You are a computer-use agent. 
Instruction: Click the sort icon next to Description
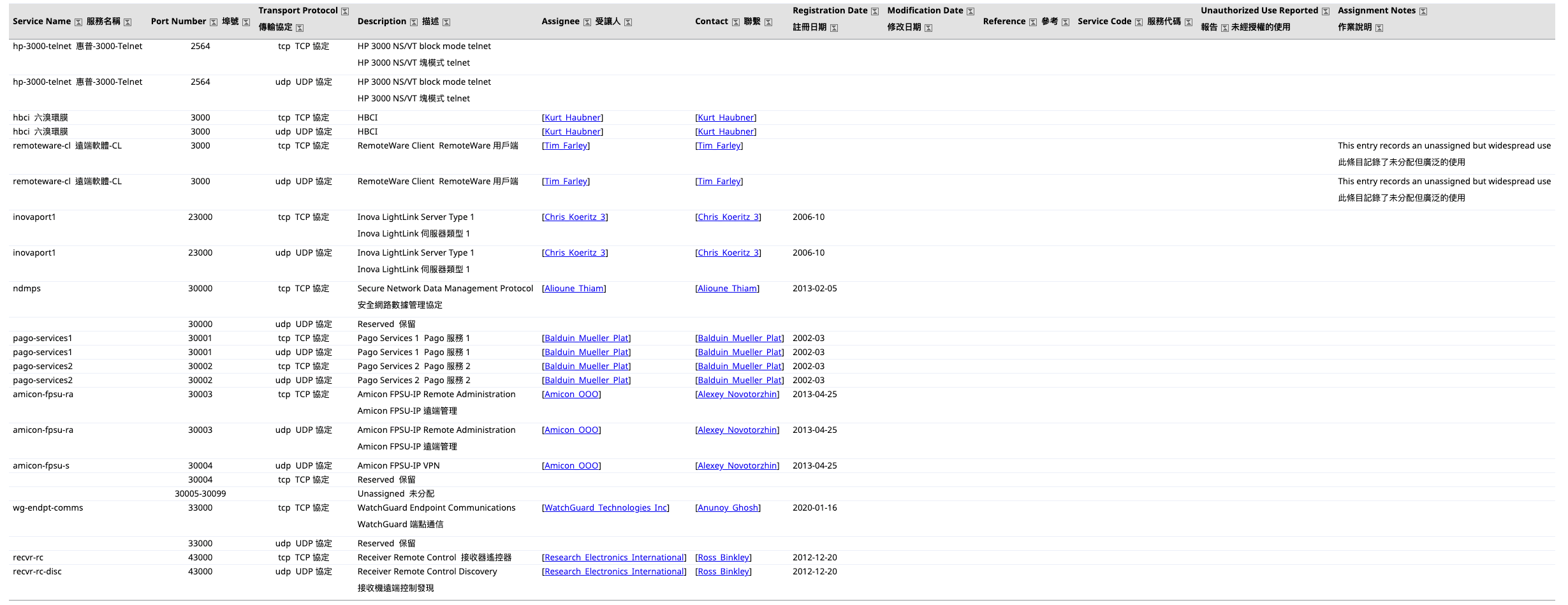coord(414,22)
